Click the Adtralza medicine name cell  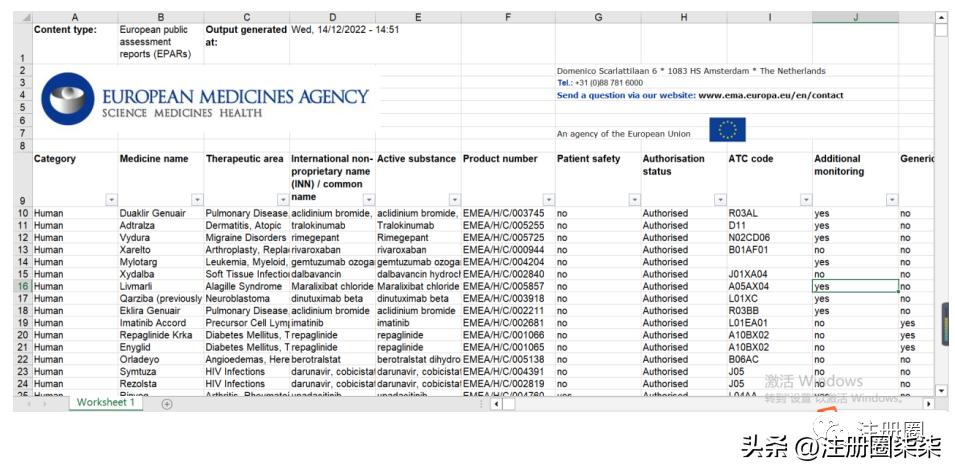pos(160,225)
